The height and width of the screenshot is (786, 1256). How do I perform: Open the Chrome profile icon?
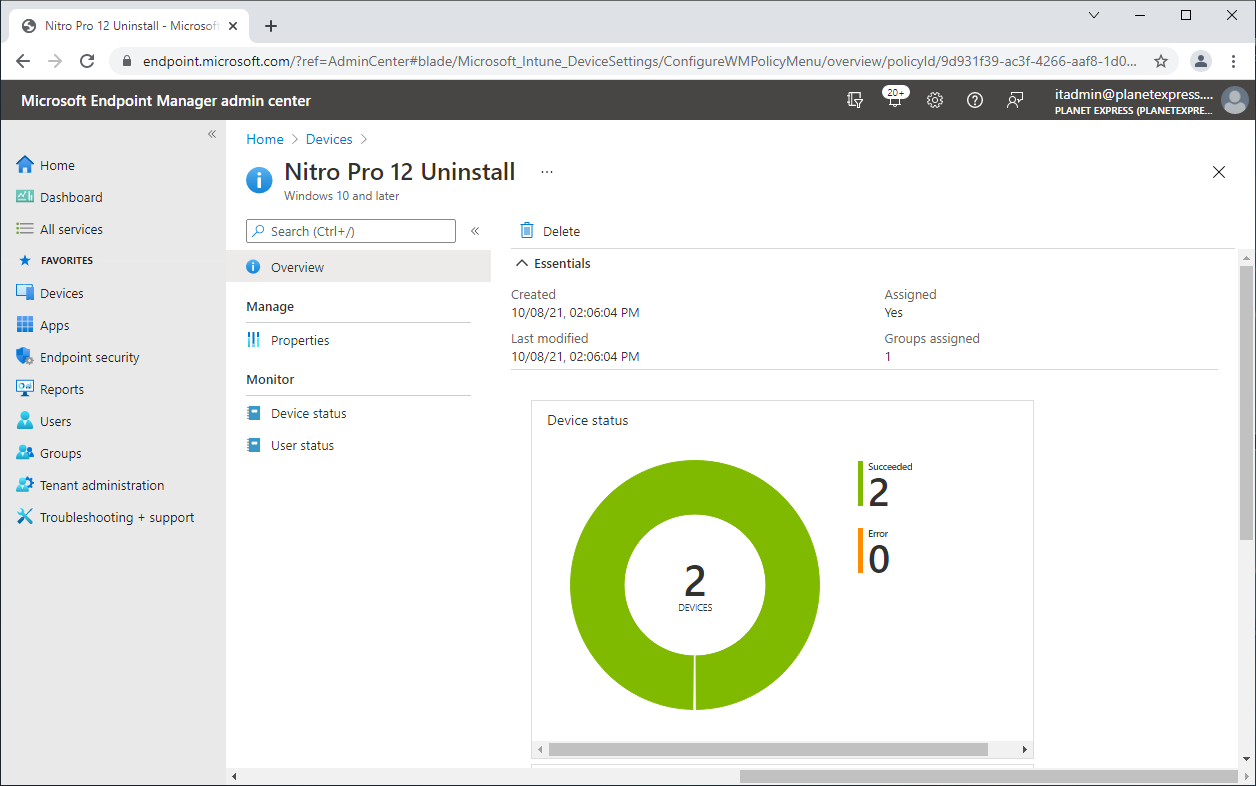point(1201,61)
